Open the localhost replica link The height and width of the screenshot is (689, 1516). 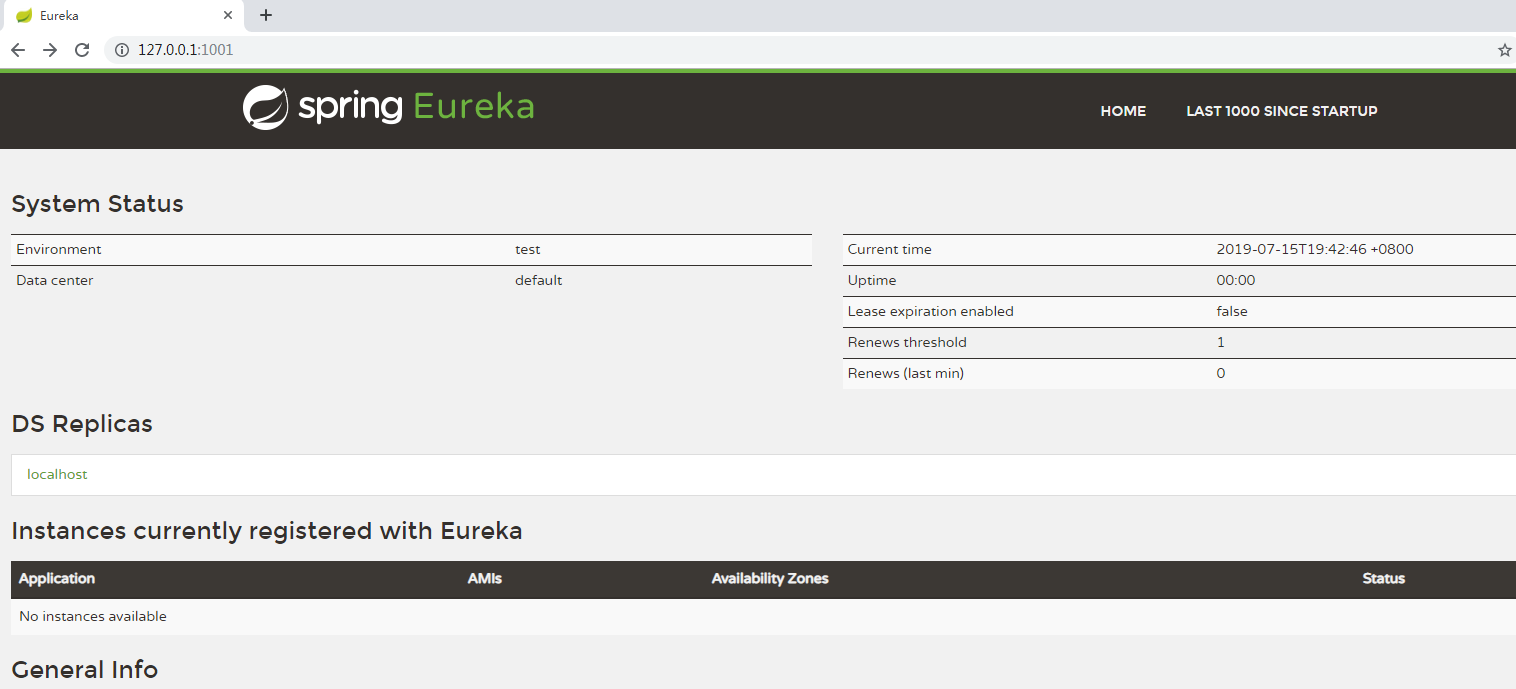(x=57, y=474)
